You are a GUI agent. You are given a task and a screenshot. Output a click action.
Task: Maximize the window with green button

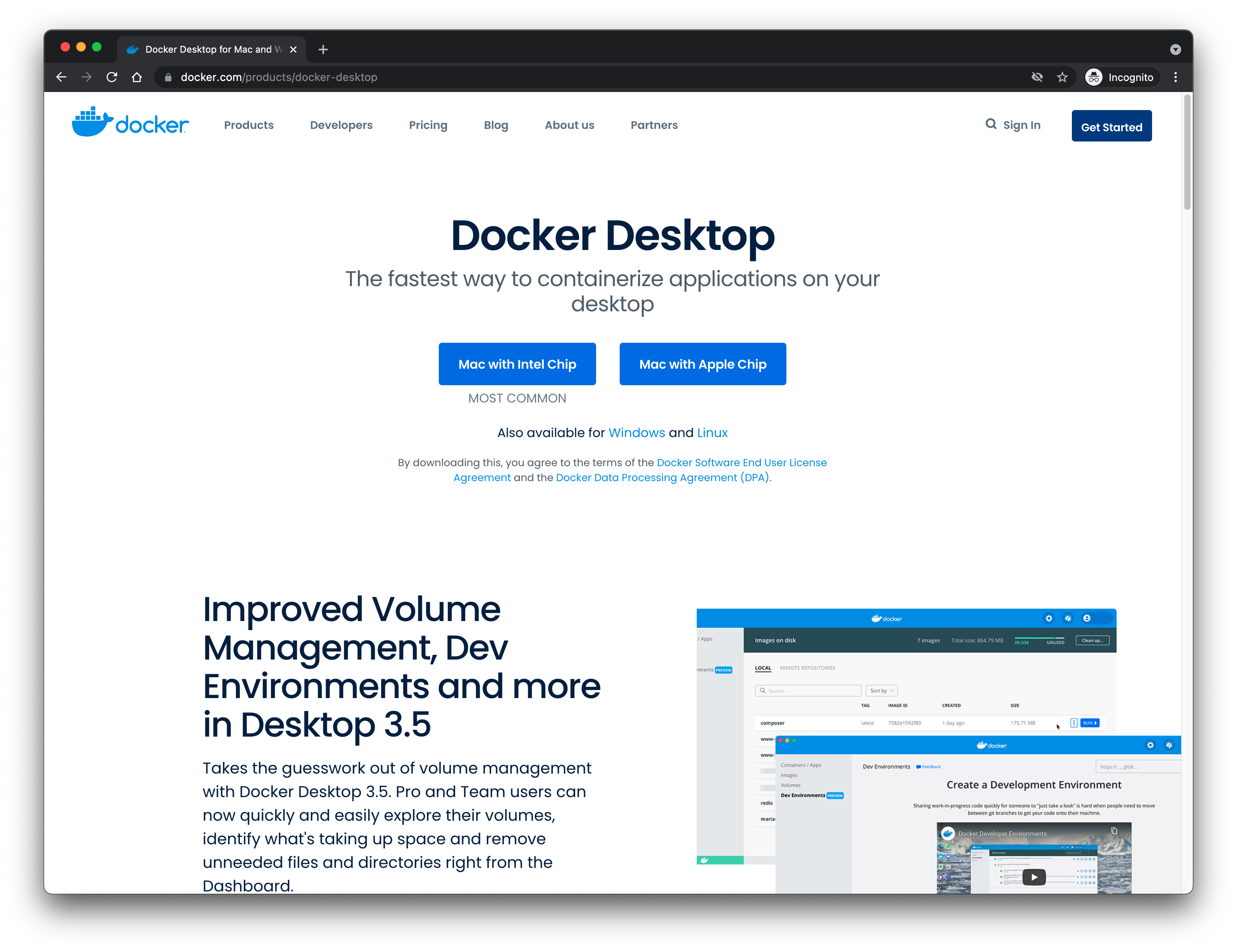pos(97,47)
